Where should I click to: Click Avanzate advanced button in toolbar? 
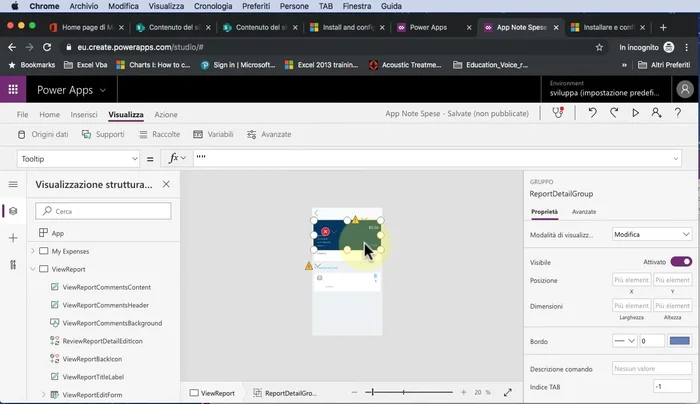[x=269, y=134]
